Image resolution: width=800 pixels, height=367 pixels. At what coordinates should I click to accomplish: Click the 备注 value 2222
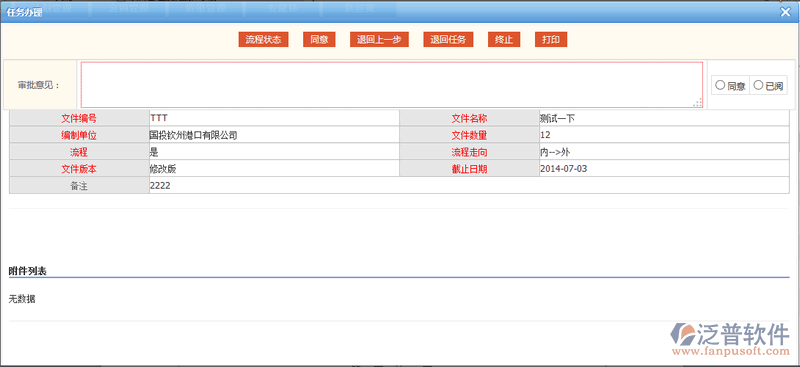(x=160, y=186)
